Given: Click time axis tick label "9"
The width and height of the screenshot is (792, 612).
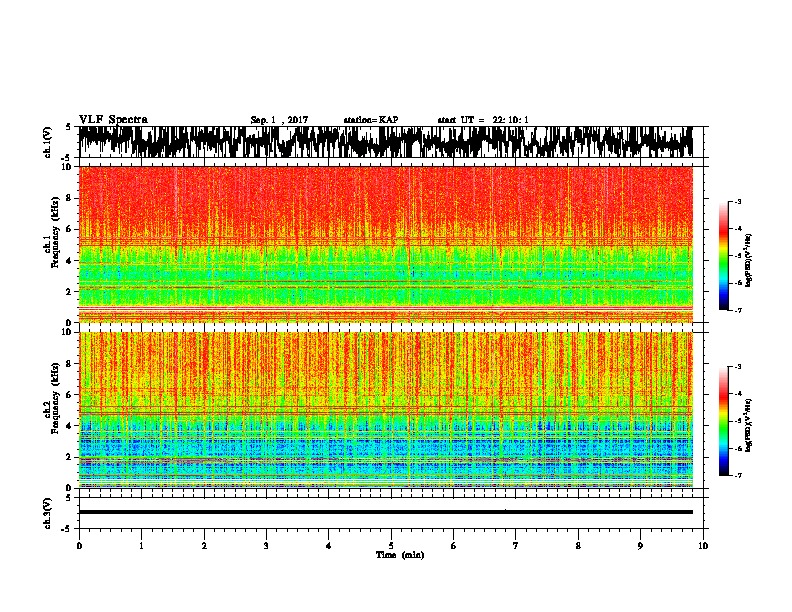Looking at the screenshot, I should tap(640, 546).
